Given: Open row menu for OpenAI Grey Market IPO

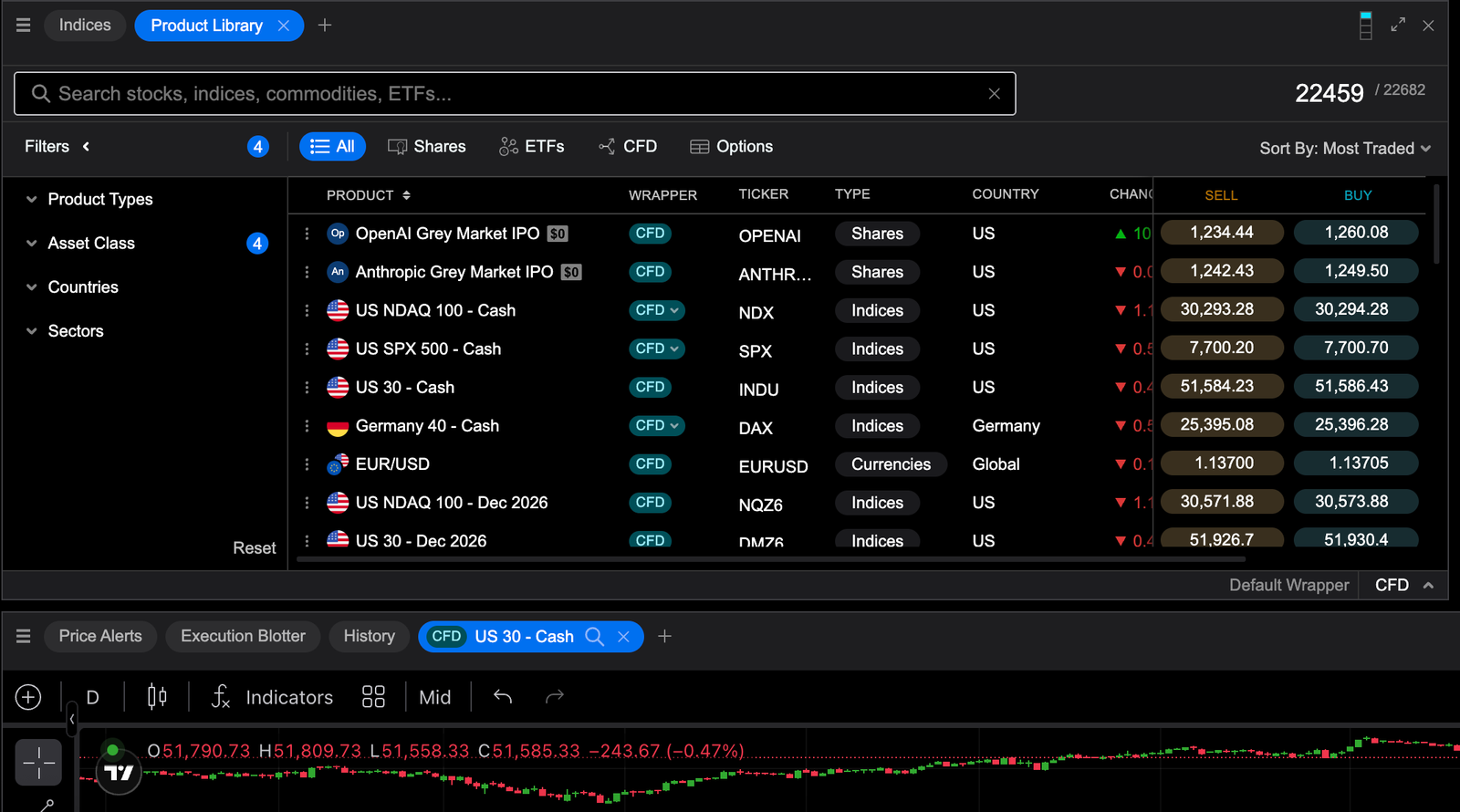Looking at the screenshot, I should [x=307, y=234].
